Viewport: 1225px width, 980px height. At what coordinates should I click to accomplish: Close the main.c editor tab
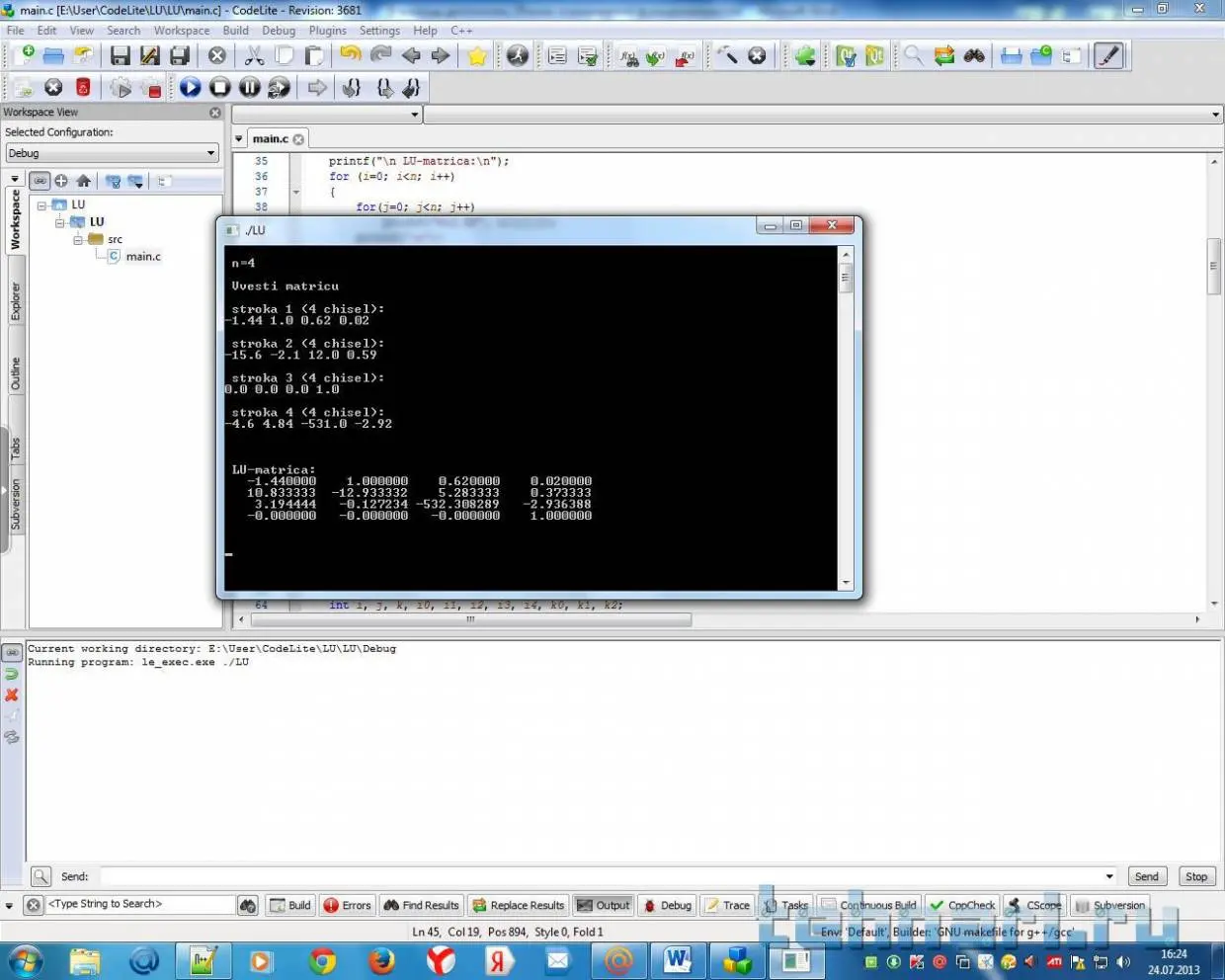pyautogui.click(x=298, y=139)
